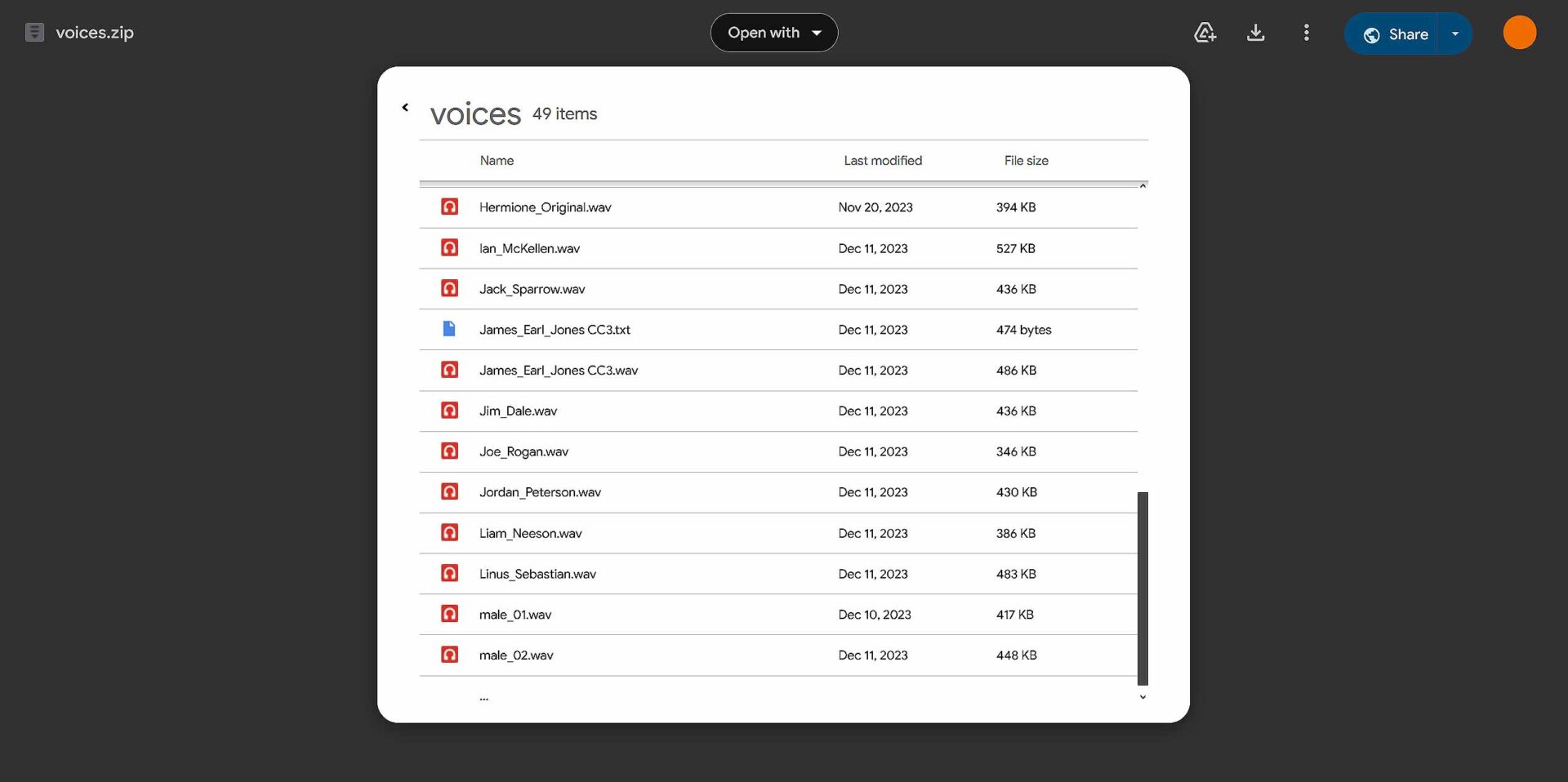Click the audio icon for Liam_Neeson.wav
The width and height of the screenshot is (1568, 782).
pos(449,532)
